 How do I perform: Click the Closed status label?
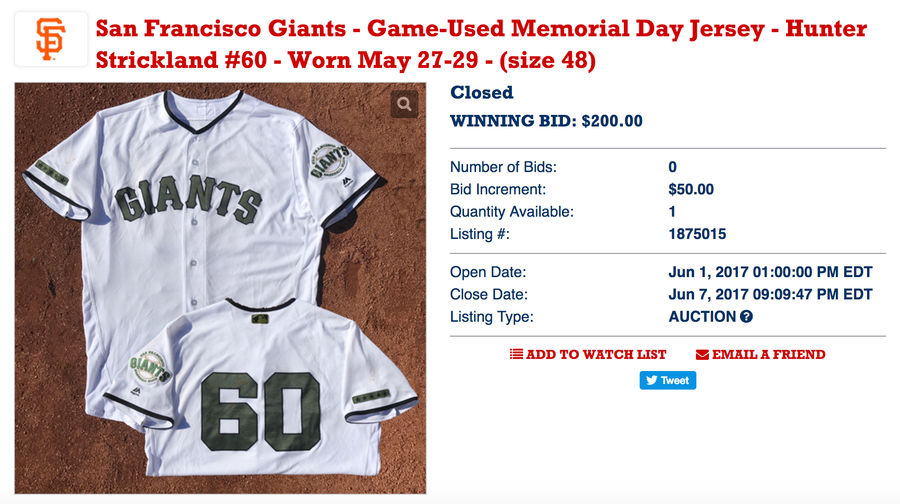point(482,92)
